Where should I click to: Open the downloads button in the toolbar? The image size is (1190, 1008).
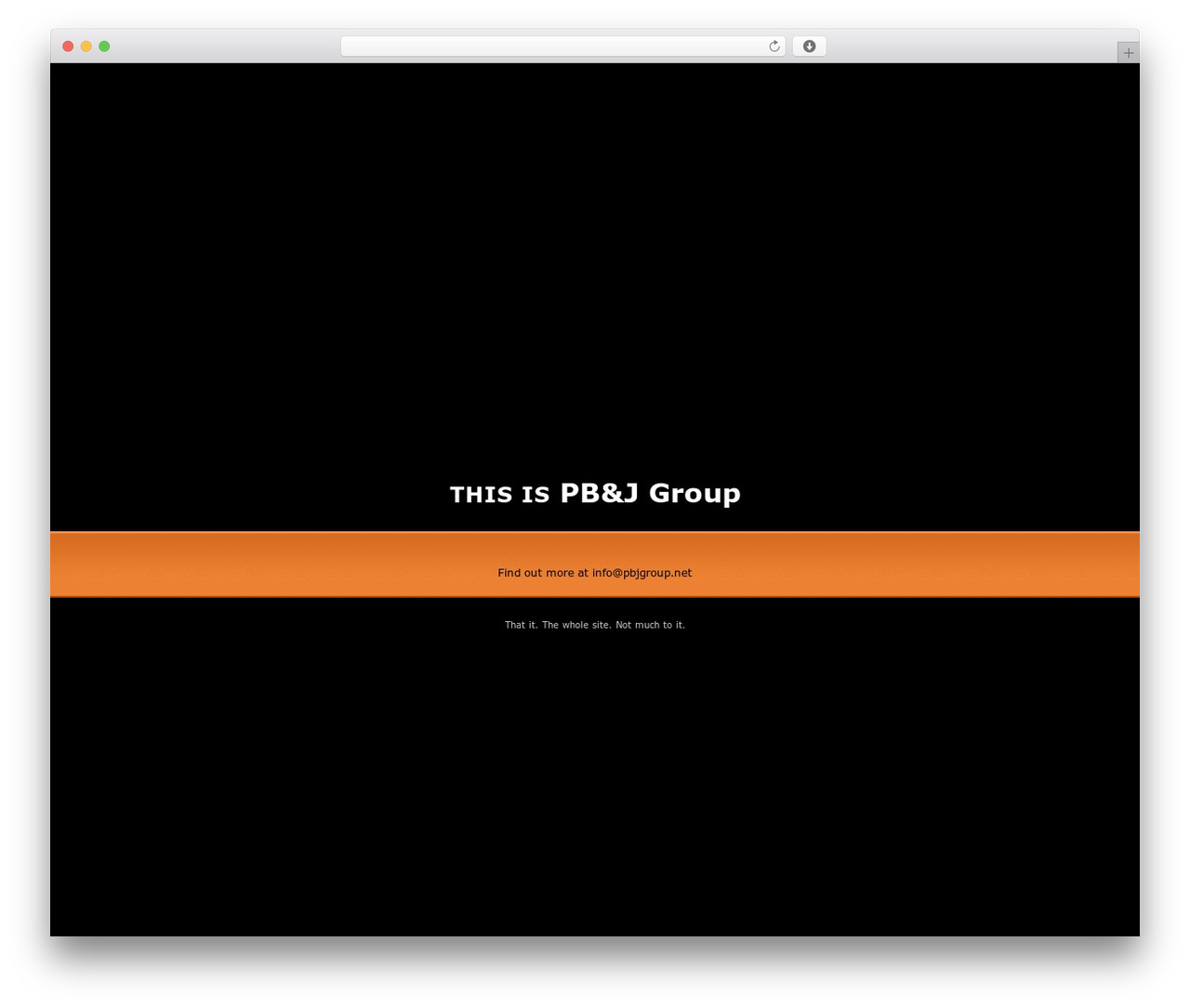809,46
